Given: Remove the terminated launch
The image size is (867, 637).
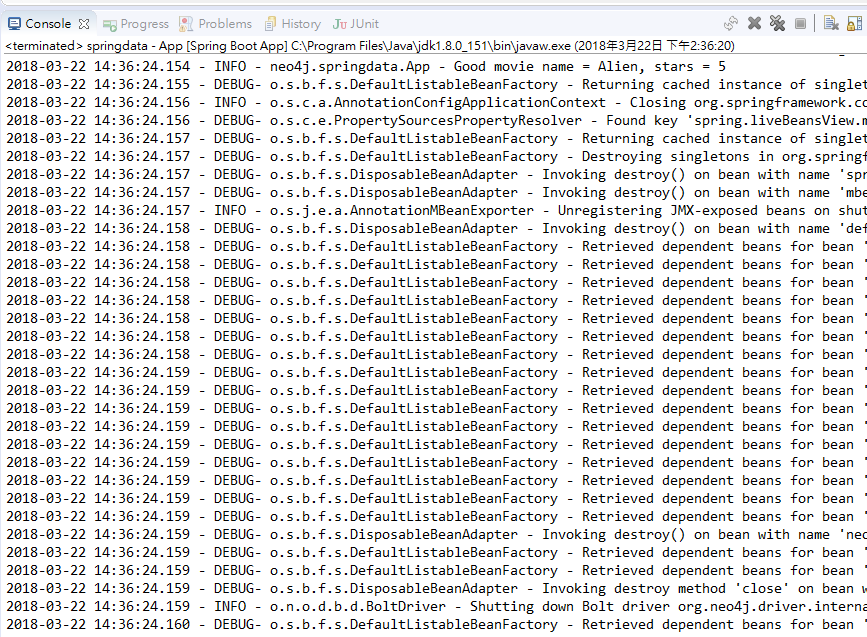Looking at the screenshot, I should (753, 22).
